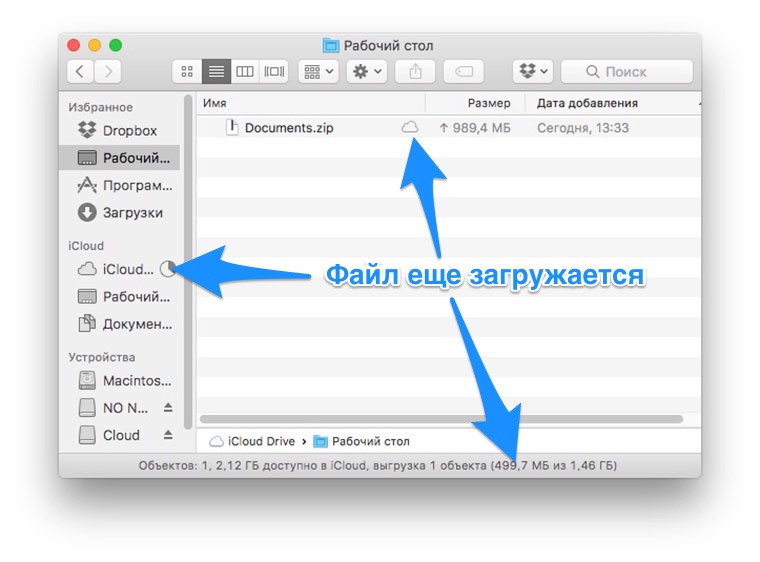Open the gear action menu
This screenshot has height=562, width=760.
(x=367, y=72)
